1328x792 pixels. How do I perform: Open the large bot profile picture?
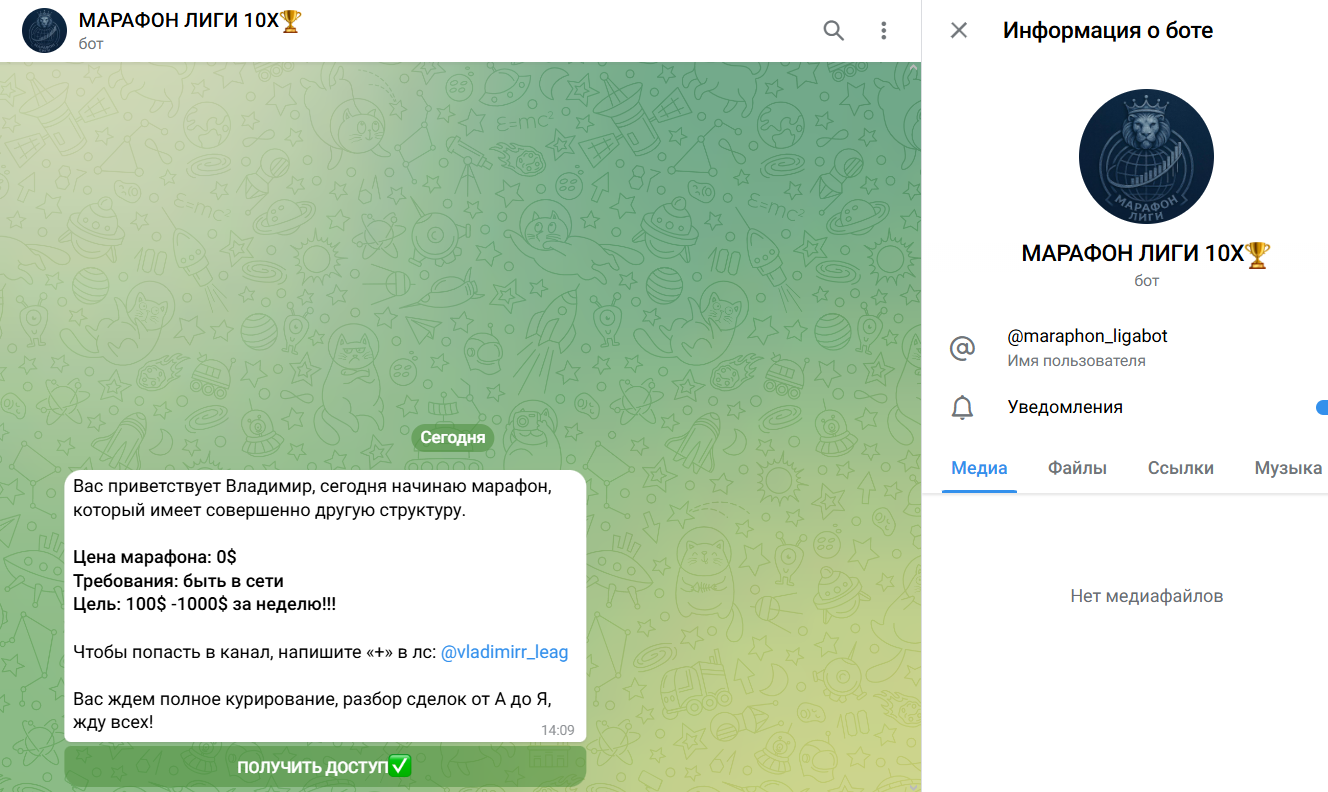pos(1146,157)
